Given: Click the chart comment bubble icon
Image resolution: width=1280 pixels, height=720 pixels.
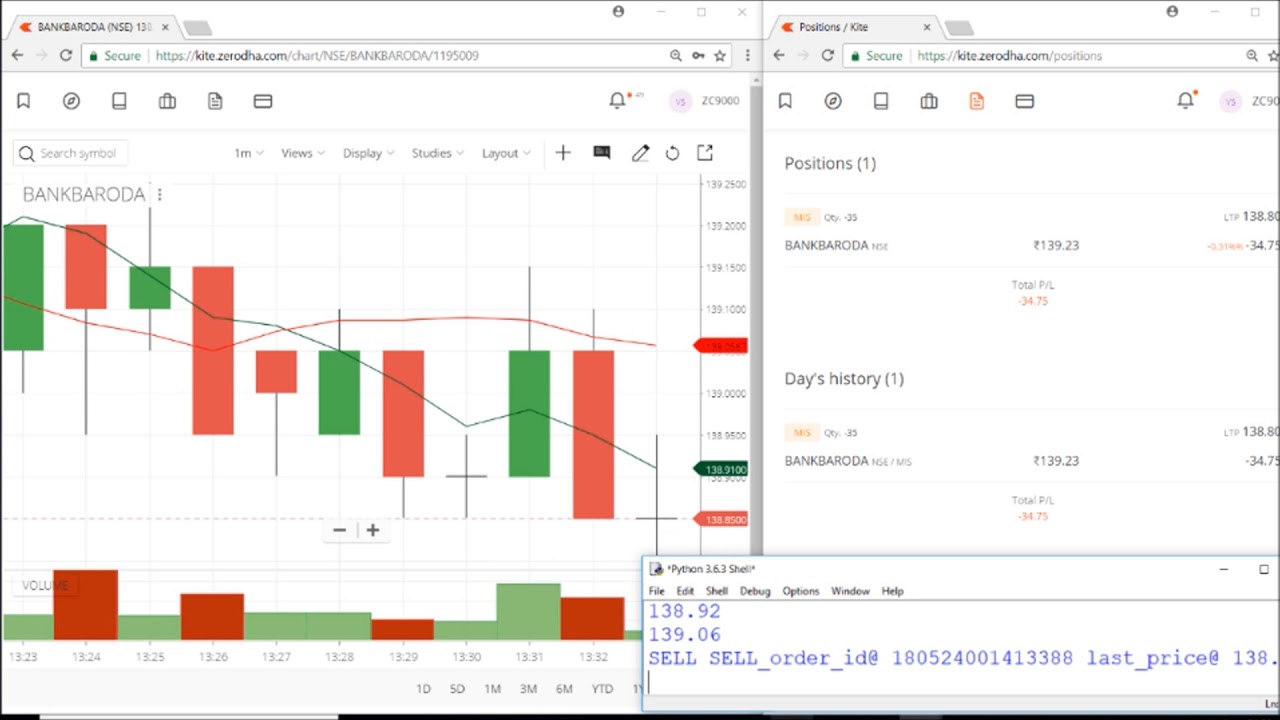Looking at the screenshot, I should point(602,153).
